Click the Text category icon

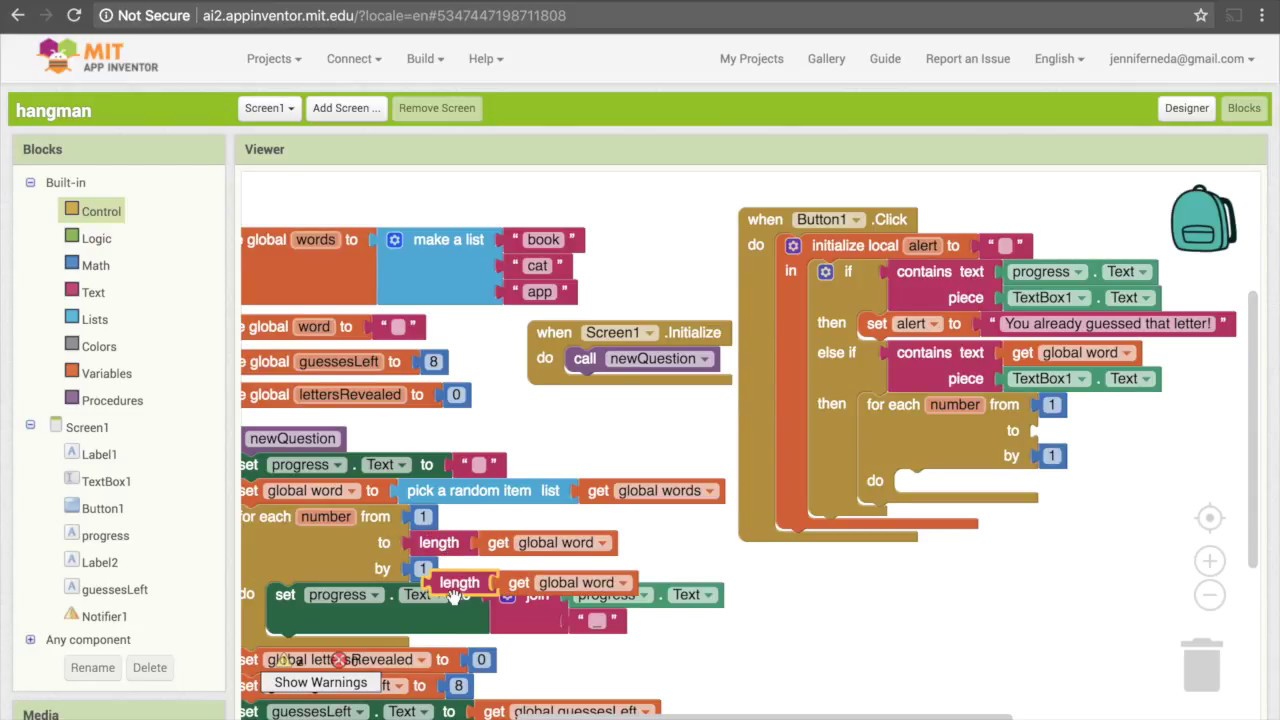tap(71, 290)
